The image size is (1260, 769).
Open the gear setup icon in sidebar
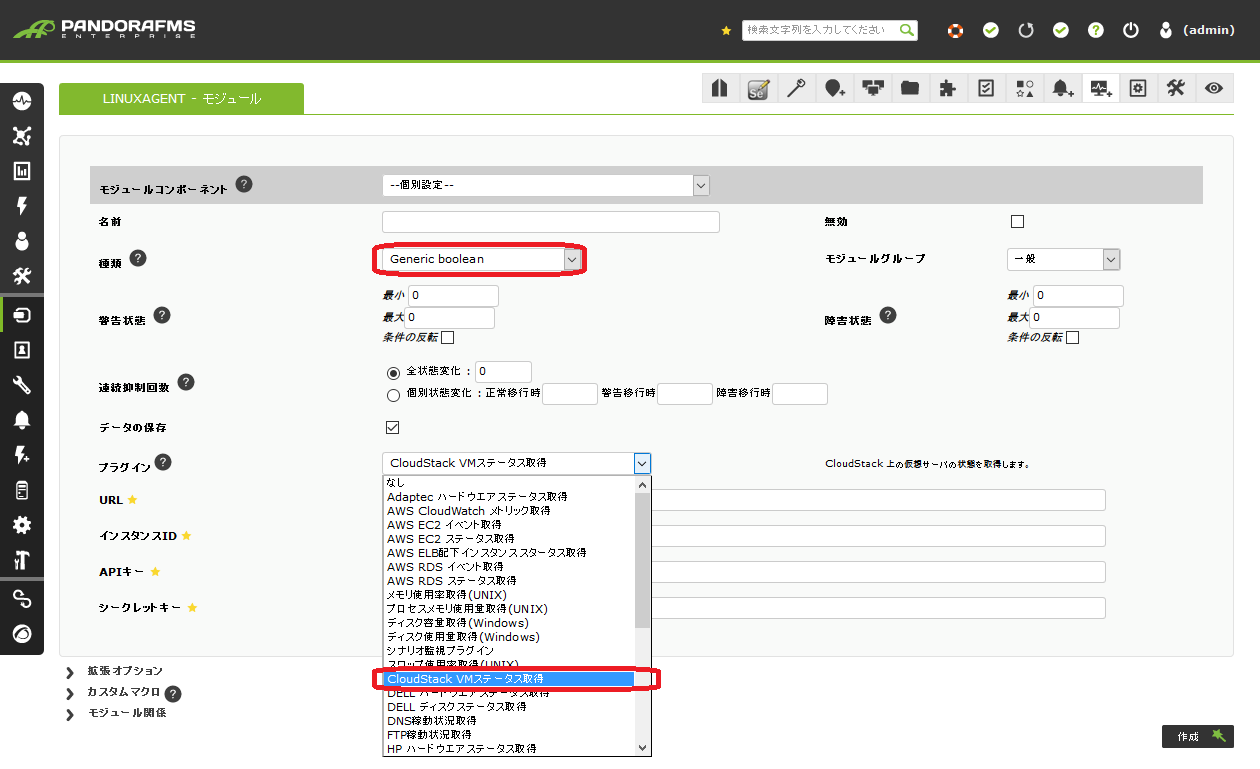click(x=22, y=525)
